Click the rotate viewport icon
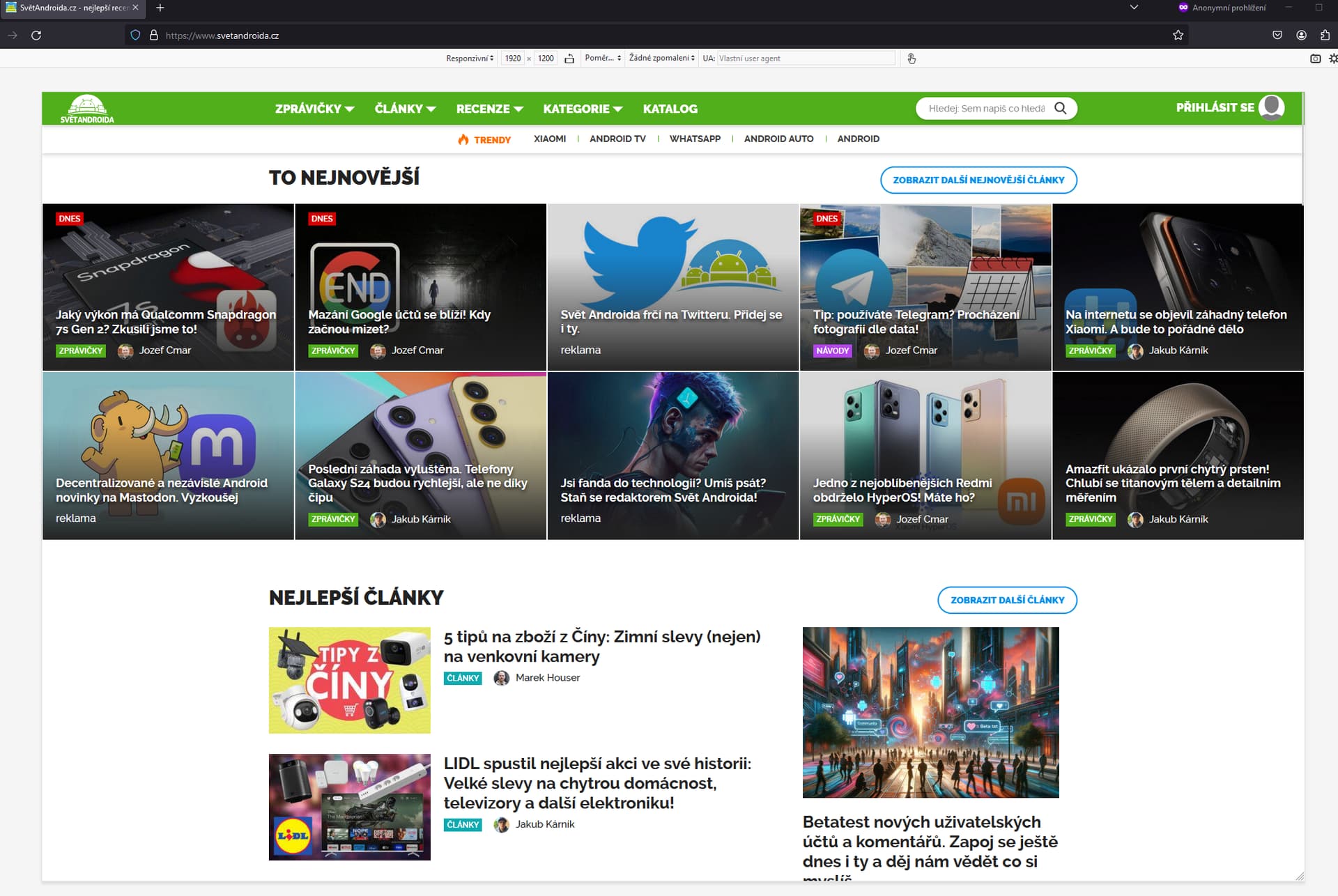This screenshot has height=896, width=1338. 569,59
